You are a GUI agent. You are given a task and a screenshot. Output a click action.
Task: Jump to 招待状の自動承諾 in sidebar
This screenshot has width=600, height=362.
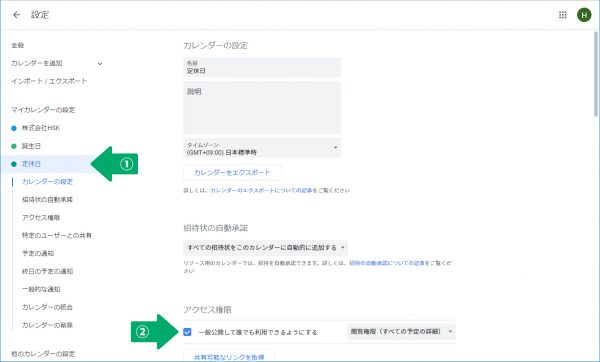pyautogui.click(x=47, y=200)
